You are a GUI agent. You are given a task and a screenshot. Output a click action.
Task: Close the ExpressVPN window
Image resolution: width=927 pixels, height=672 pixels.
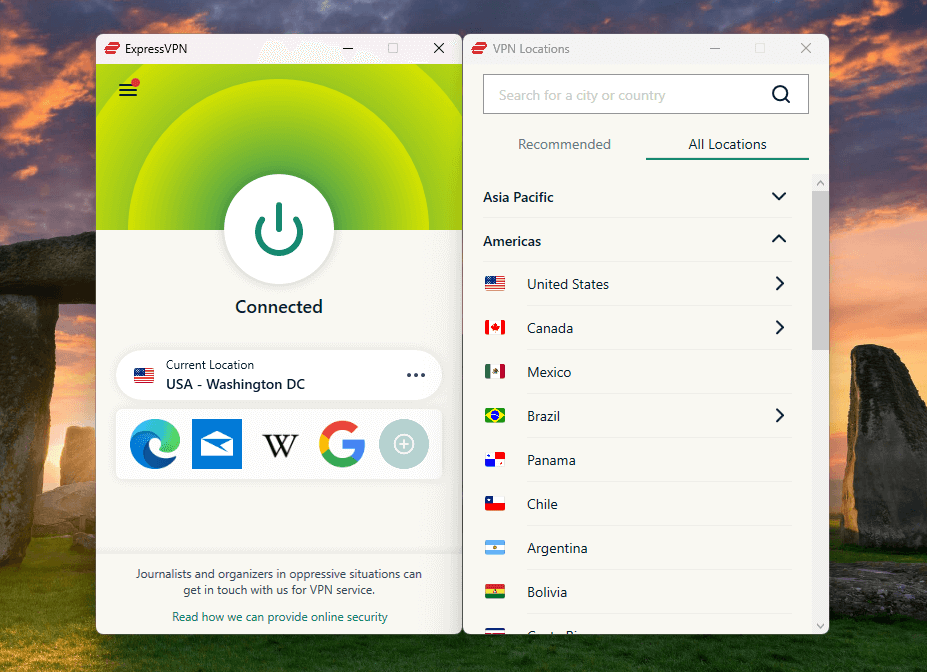pos(439,48)
